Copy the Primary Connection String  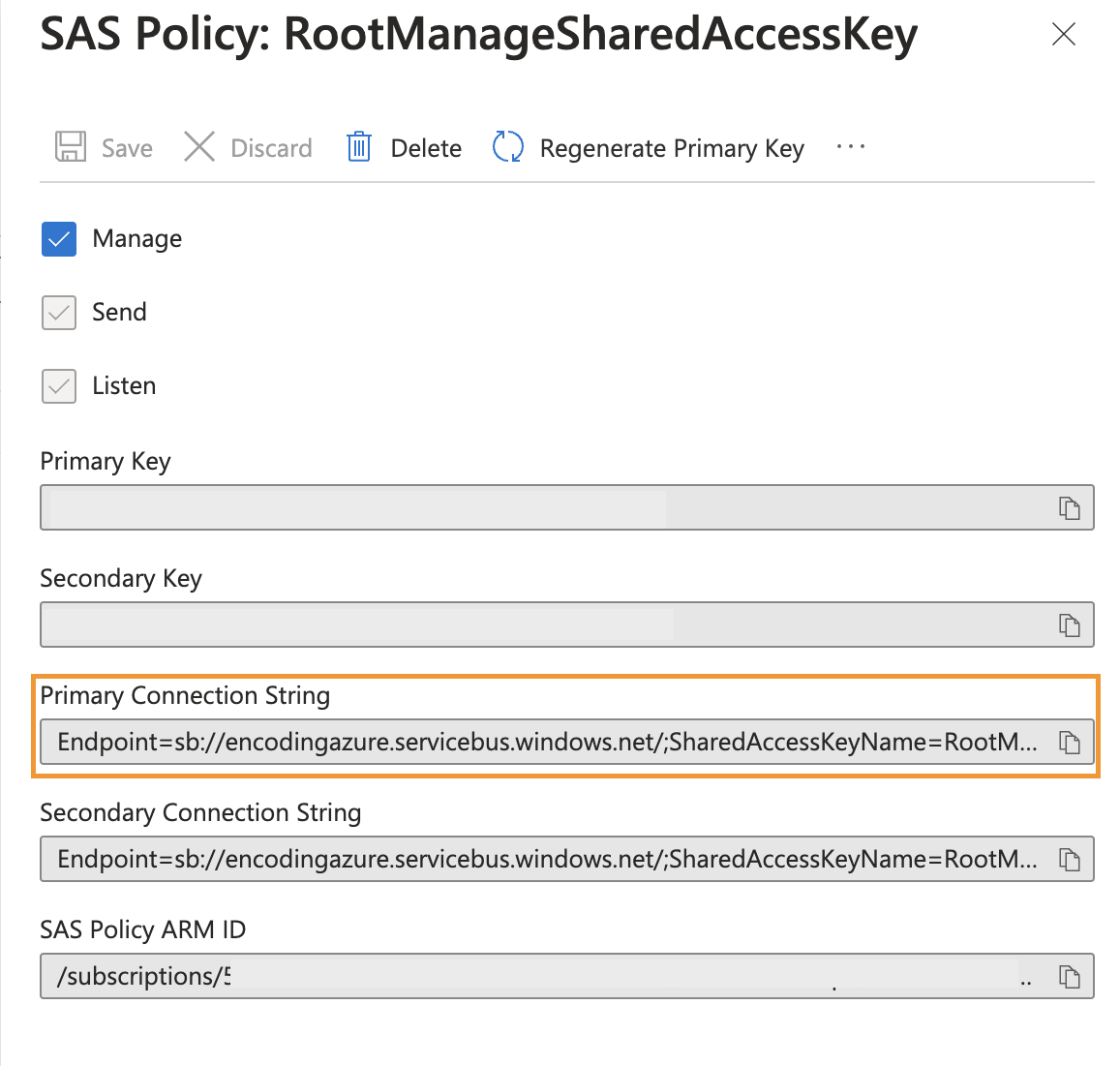1071,742
